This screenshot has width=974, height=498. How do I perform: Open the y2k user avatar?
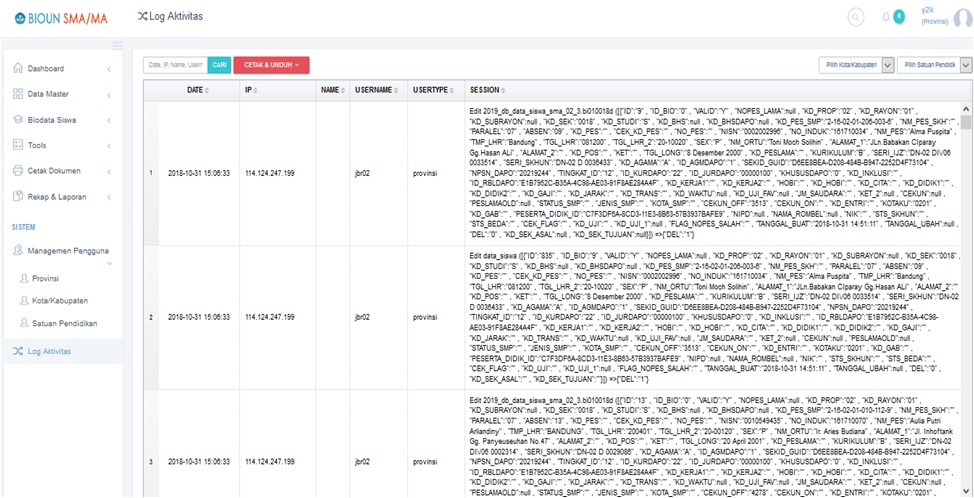(x=963, y=19)
